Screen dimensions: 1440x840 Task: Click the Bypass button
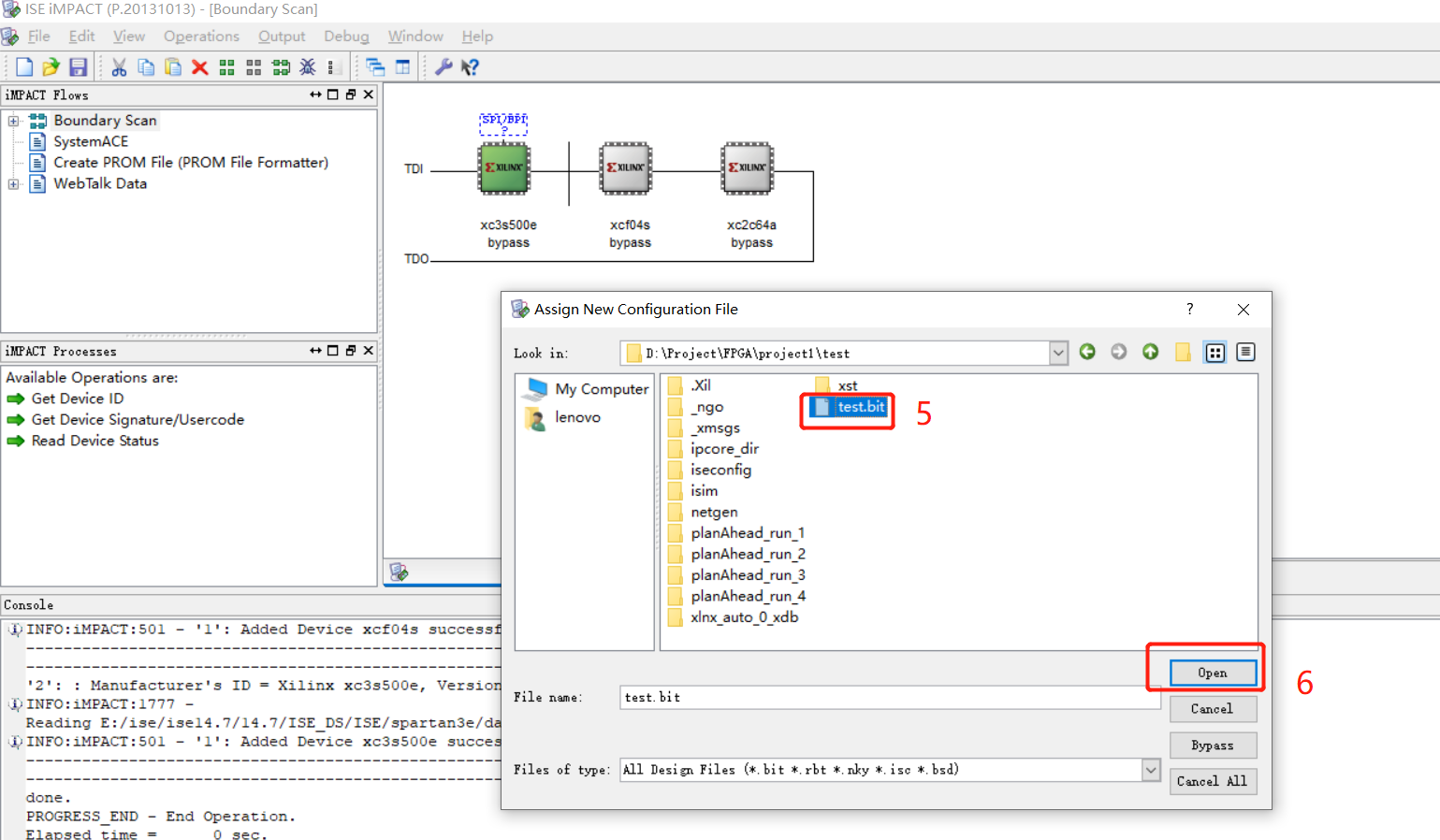click(x=1213, y=746)
